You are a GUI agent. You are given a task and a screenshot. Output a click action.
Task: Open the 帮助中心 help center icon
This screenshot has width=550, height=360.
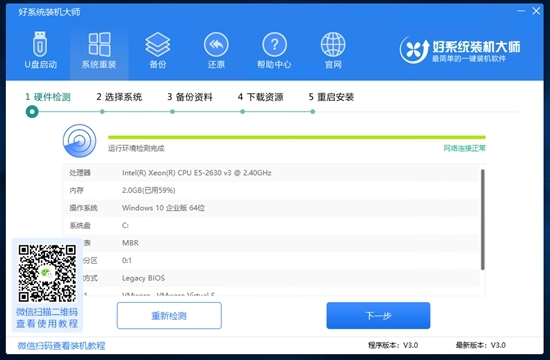[x=274, y=50]
